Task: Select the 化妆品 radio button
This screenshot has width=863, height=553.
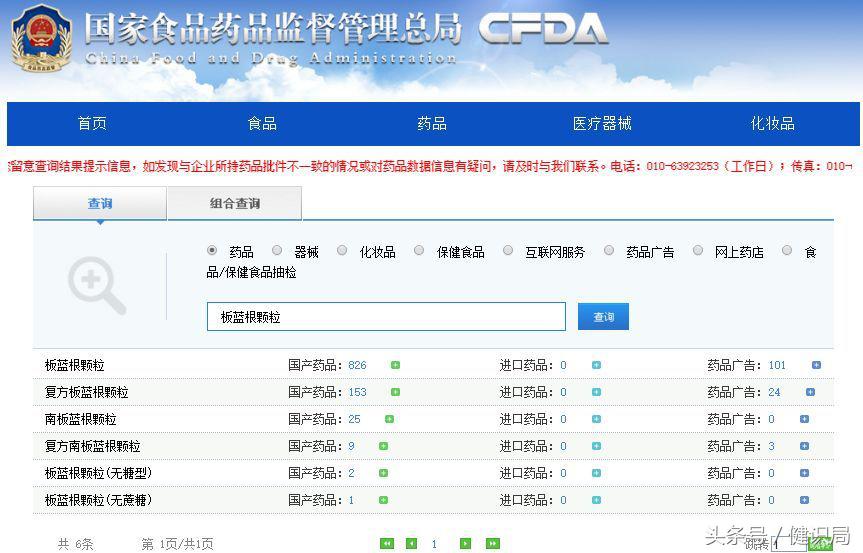Action: (x=342, y=250)
